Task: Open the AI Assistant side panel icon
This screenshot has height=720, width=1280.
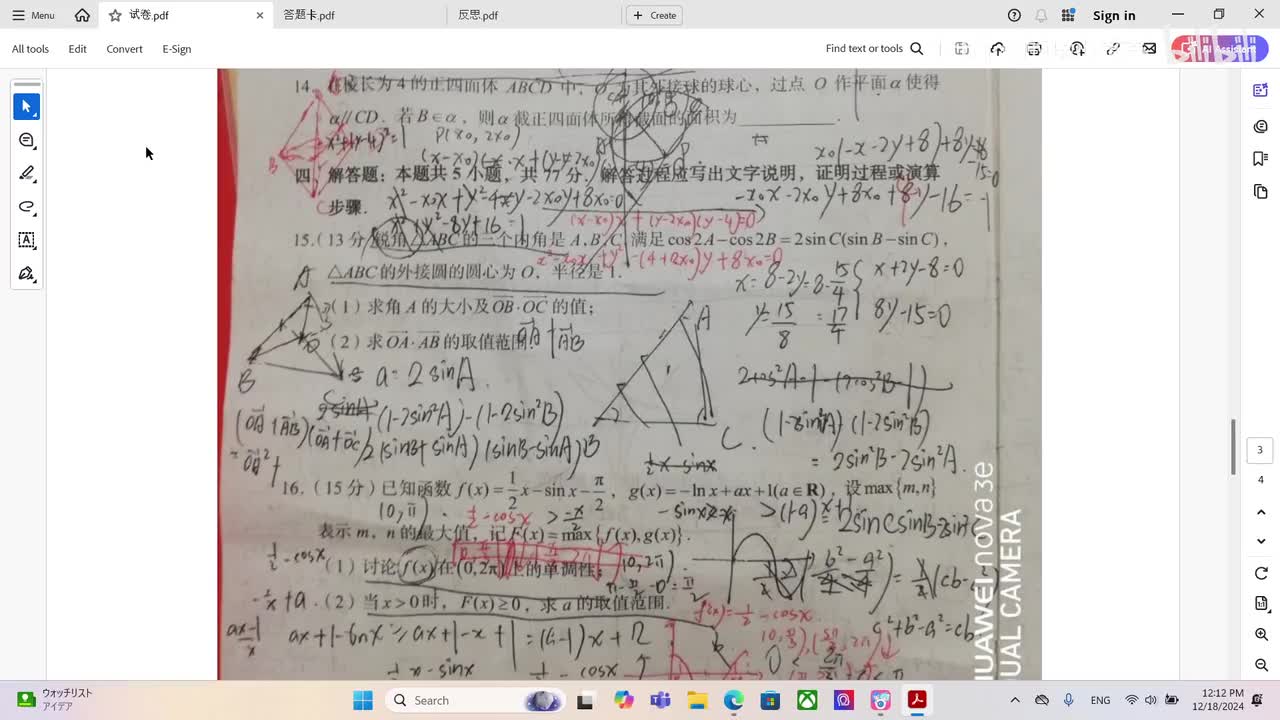Action: [1260, 91]
